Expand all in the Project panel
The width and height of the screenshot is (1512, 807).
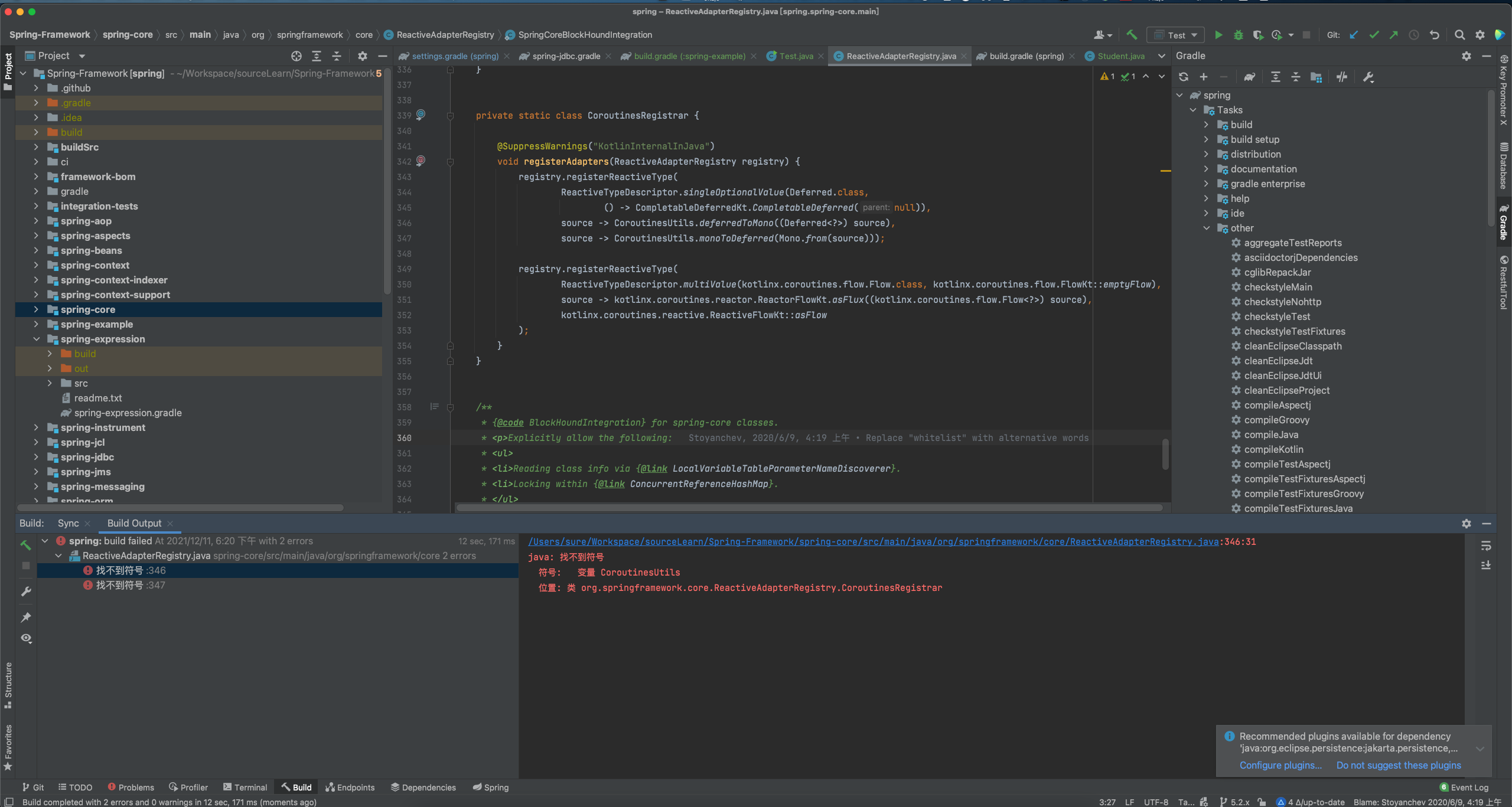click(x=317, y=56)
